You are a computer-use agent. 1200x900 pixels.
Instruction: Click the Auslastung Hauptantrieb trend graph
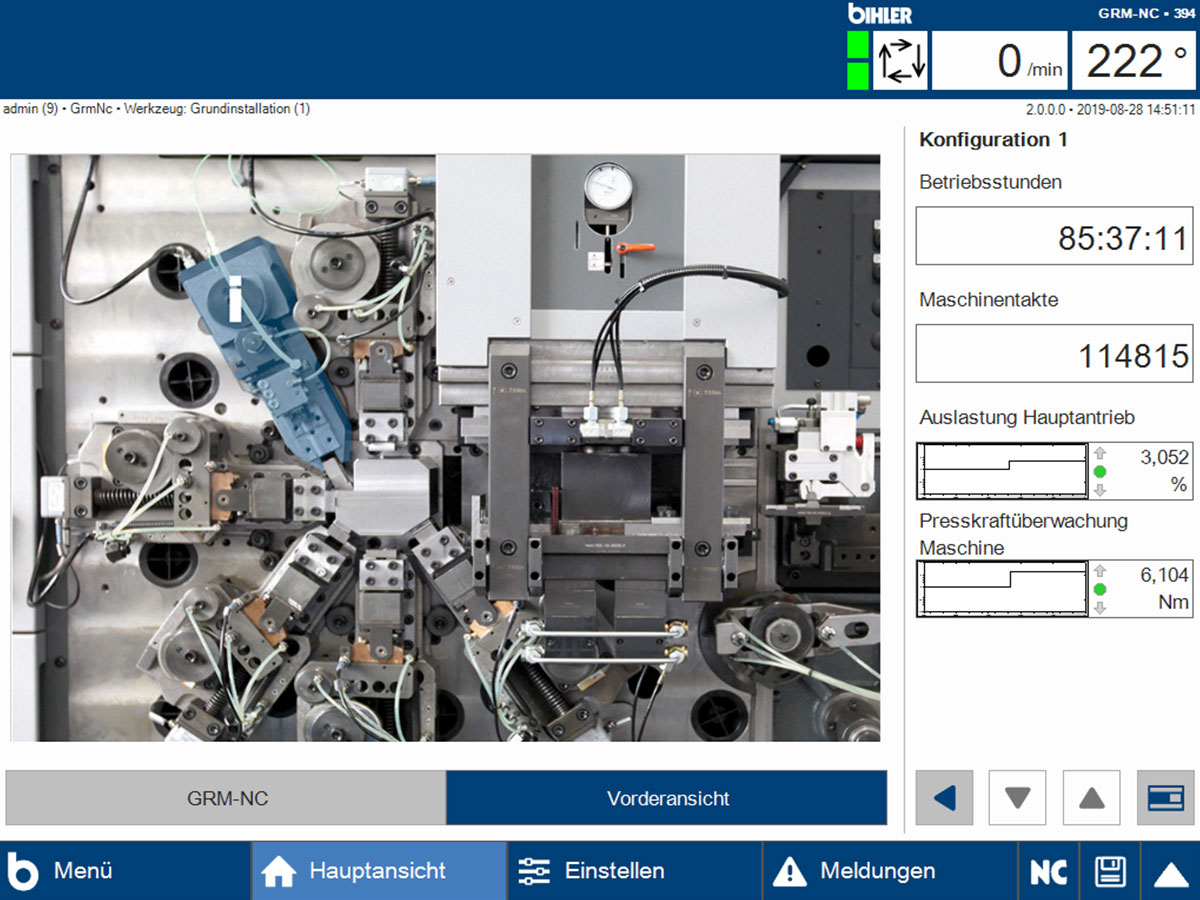(x=1002, y=471)
